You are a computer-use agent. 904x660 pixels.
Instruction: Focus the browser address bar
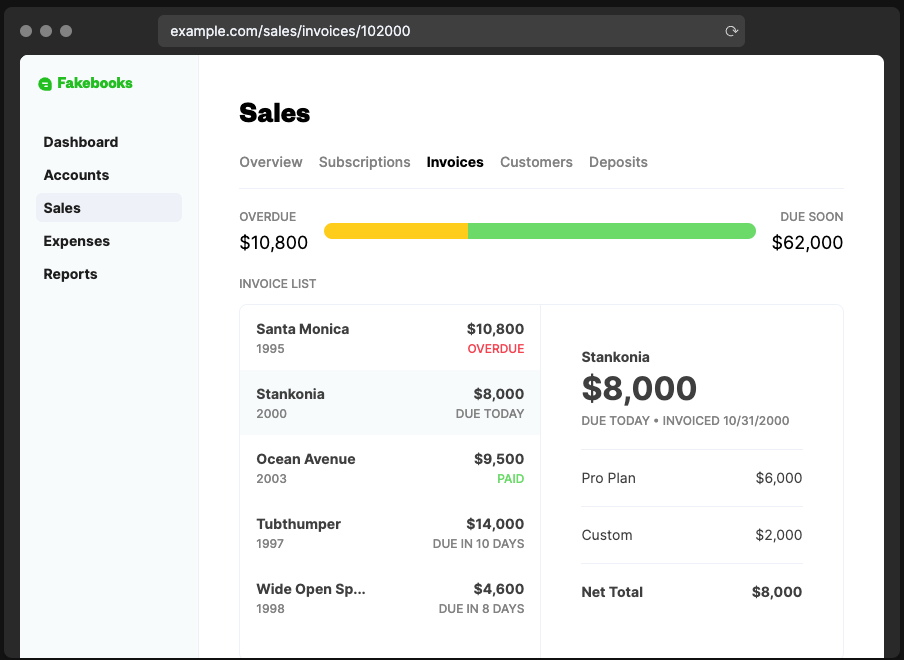pos(440,31)
